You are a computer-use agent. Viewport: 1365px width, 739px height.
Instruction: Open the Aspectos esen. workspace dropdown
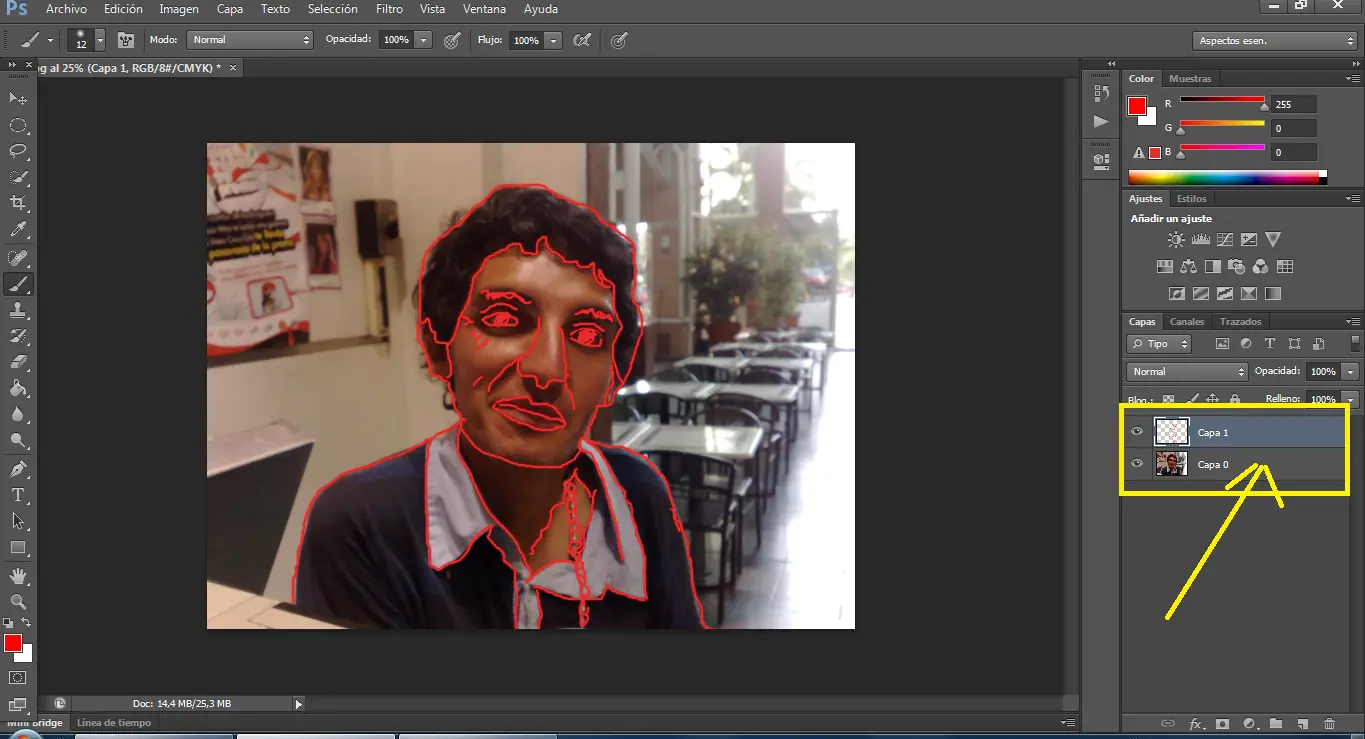point(1274,41)
